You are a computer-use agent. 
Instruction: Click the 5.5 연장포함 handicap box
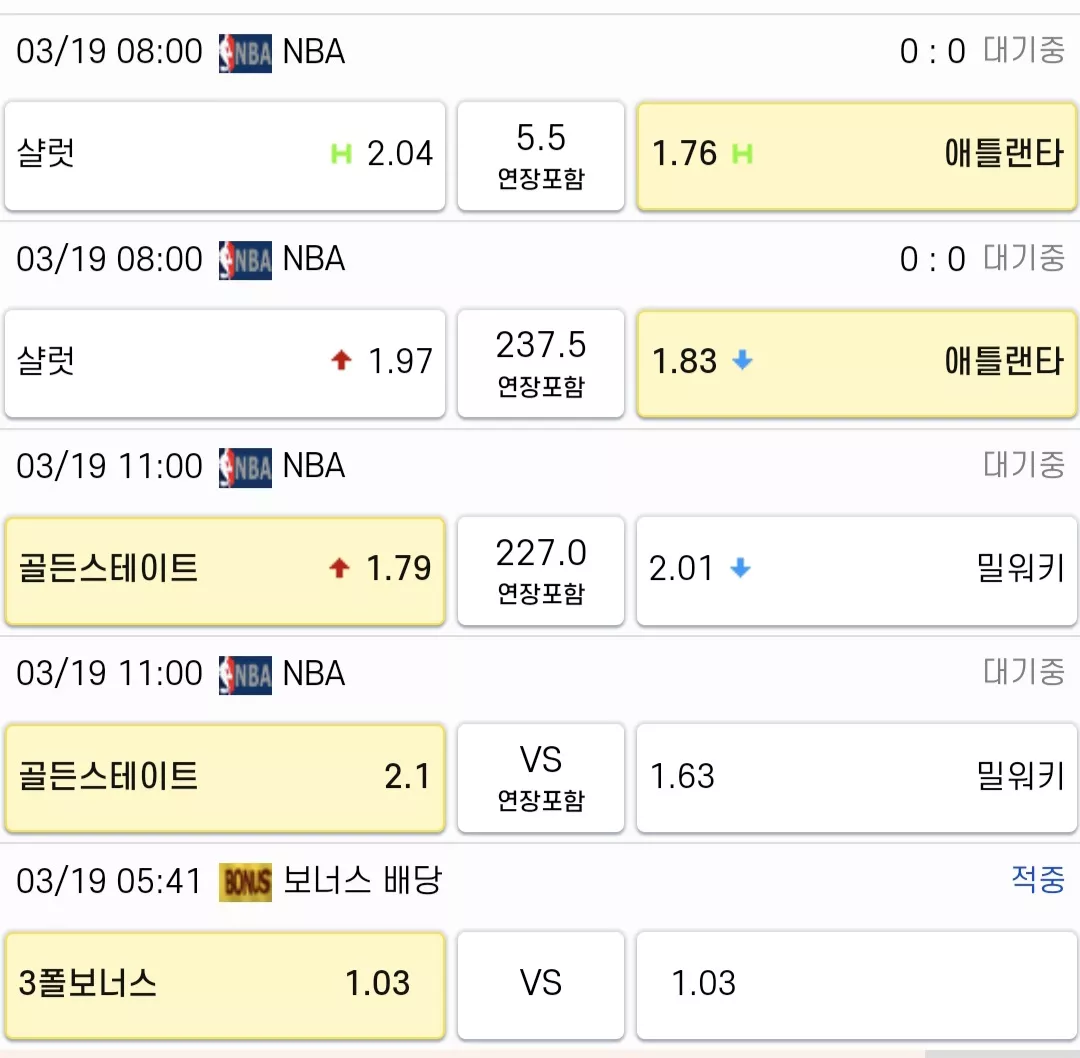click(x=541, y=156)
